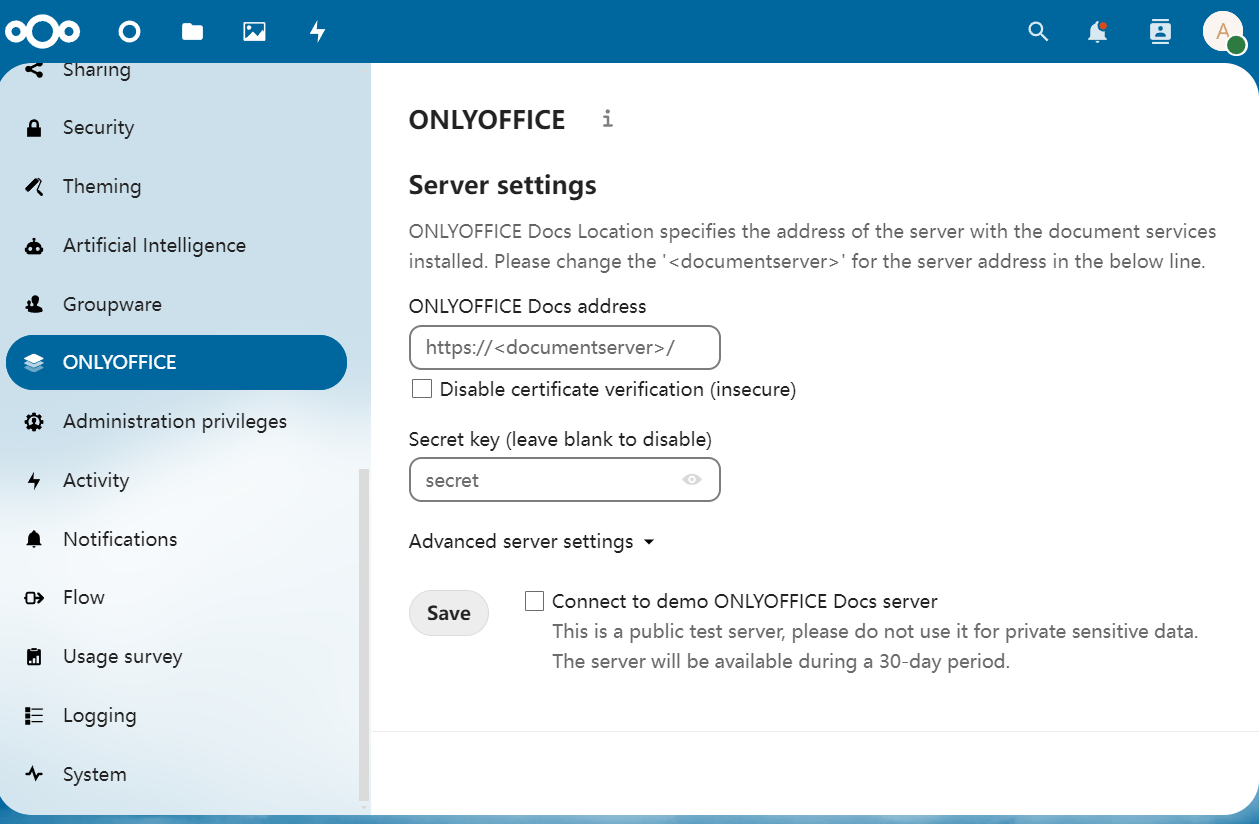Expand Advanced server settings

click(x=531, y=541)
